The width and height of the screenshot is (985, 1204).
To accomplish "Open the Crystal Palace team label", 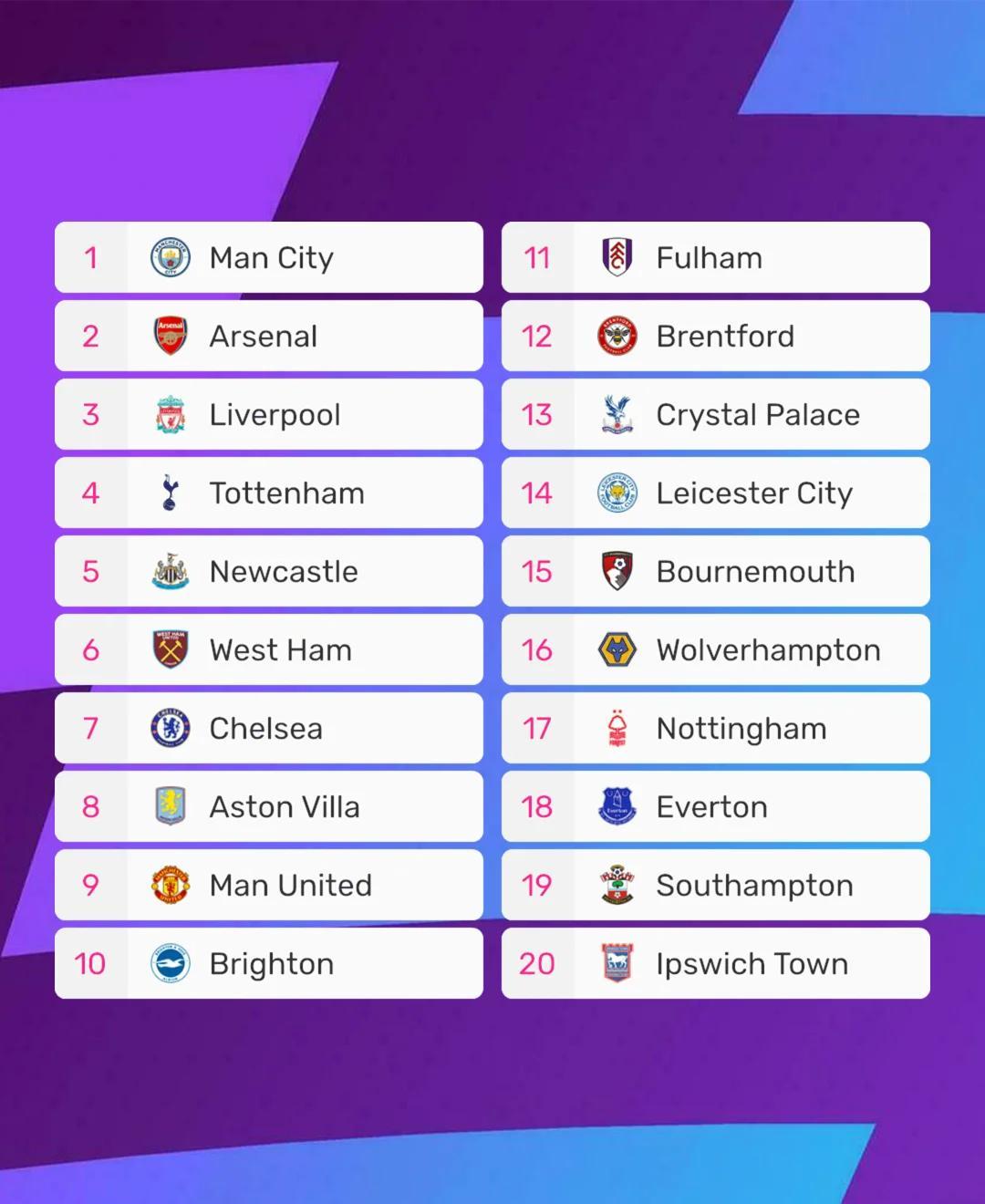I will [x=758, y=415].
